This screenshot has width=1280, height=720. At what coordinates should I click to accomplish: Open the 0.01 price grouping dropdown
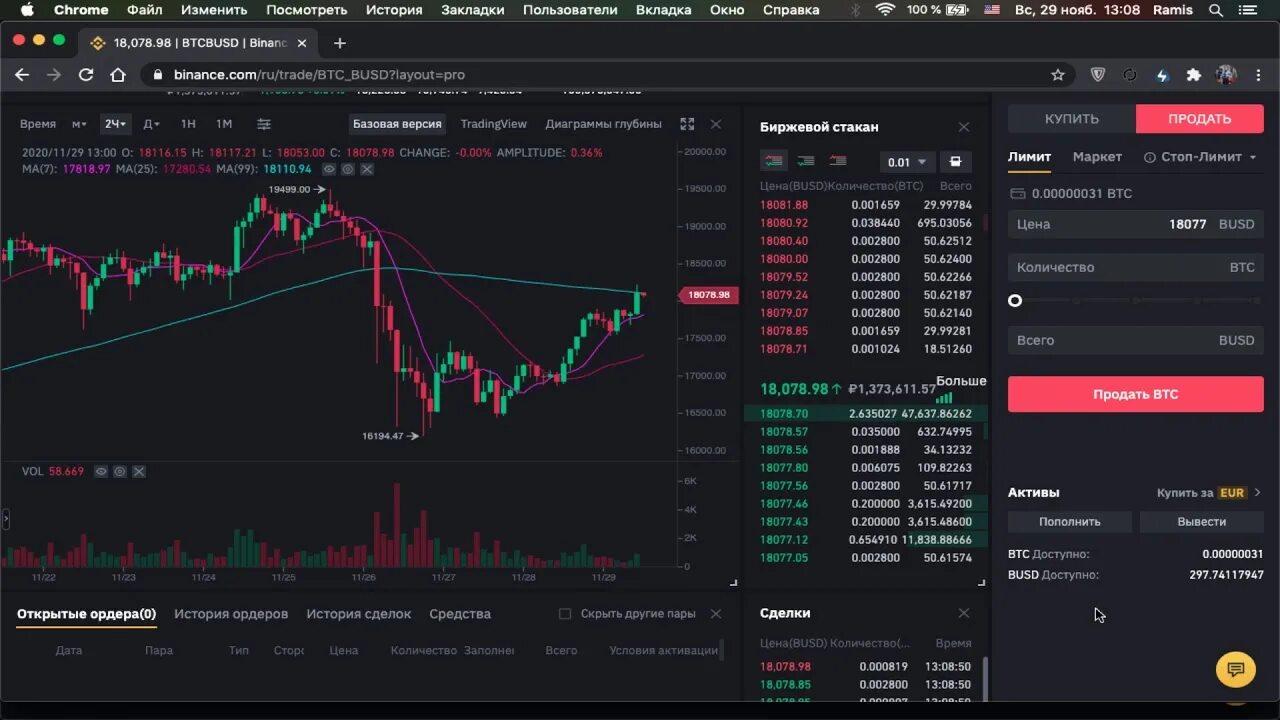[905, 161]
